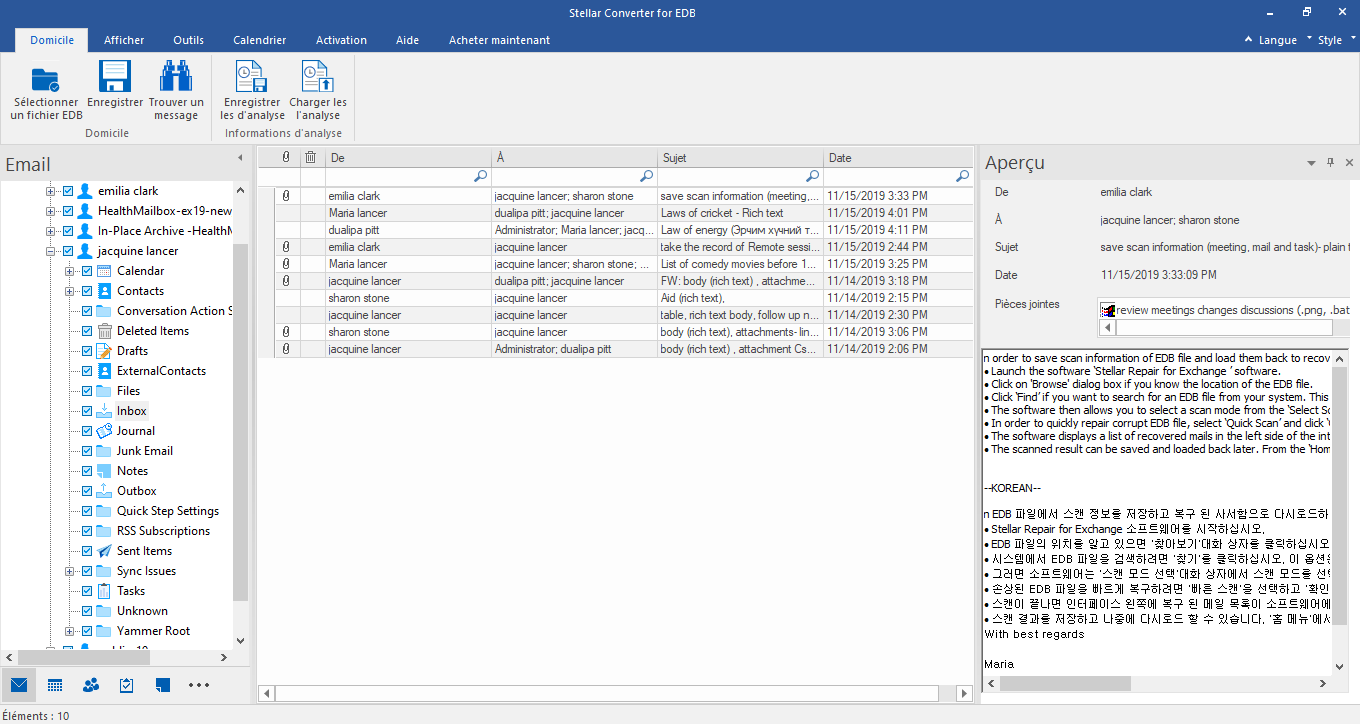Select Deleted Items folder icon
Image resolution: width=1360 pixels, height=724 pixels.
pos(105,331)
